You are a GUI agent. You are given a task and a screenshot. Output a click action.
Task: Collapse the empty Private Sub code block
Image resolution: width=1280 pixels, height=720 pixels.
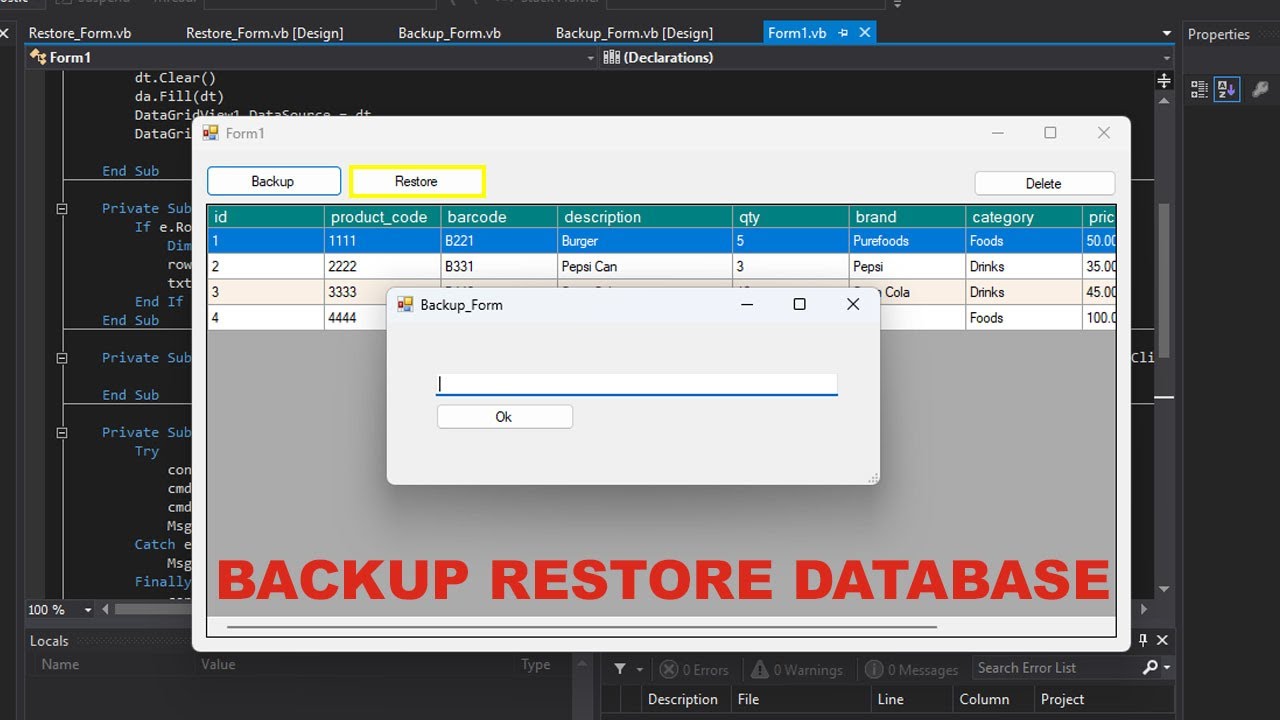click(x=62, y=358)
